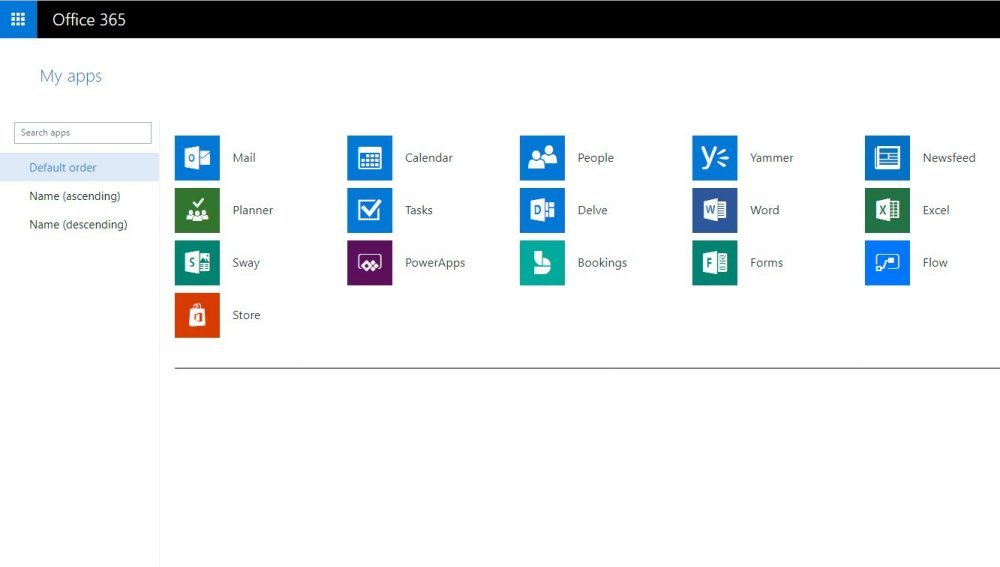
Task: Open the Store shopping bag icon
Action: (x=197, y=315)
